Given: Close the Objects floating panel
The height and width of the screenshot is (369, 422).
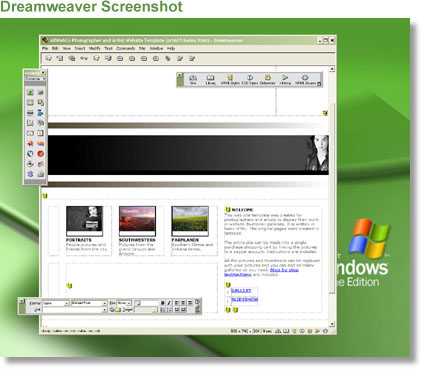Looking at the screenshot, I should click(x=43, y=73).
